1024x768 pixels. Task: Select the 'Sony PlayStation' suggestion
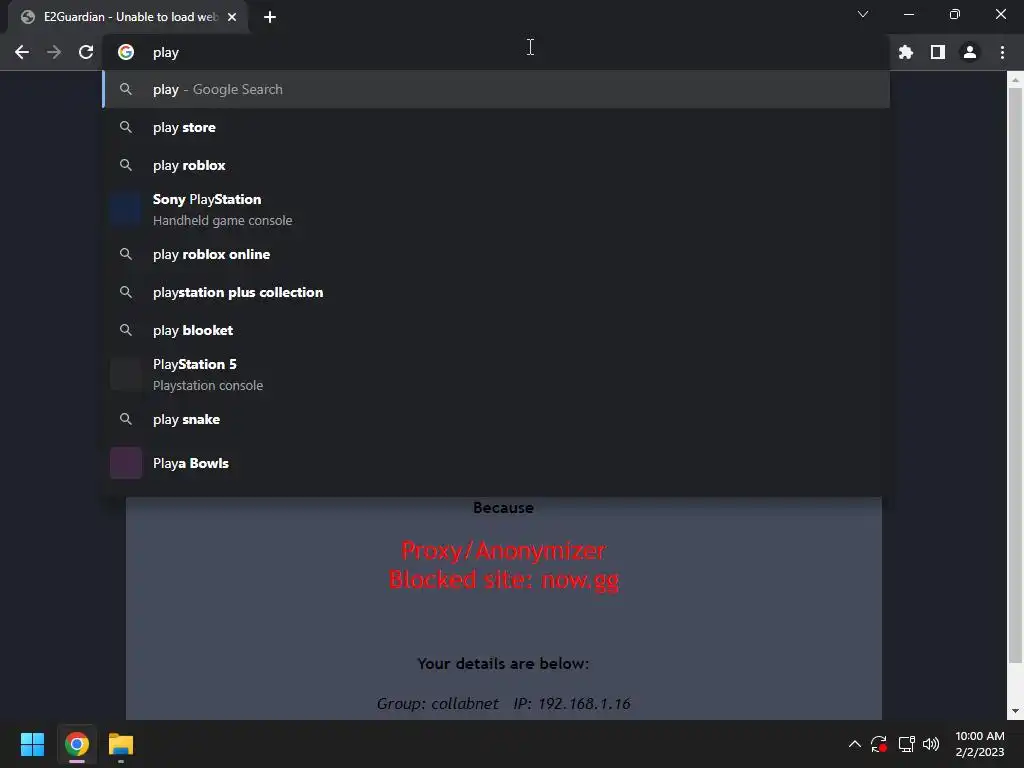click(x=496, y=210)
